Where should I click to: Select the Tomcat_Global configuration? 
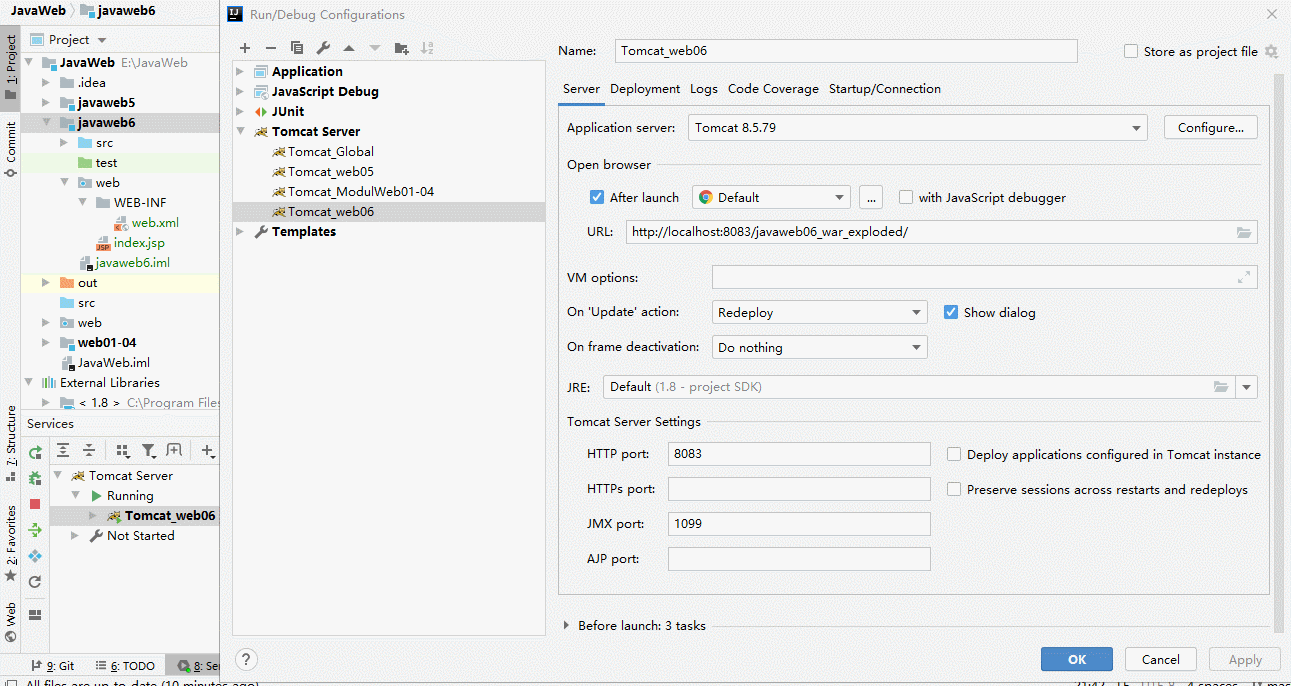331,151
